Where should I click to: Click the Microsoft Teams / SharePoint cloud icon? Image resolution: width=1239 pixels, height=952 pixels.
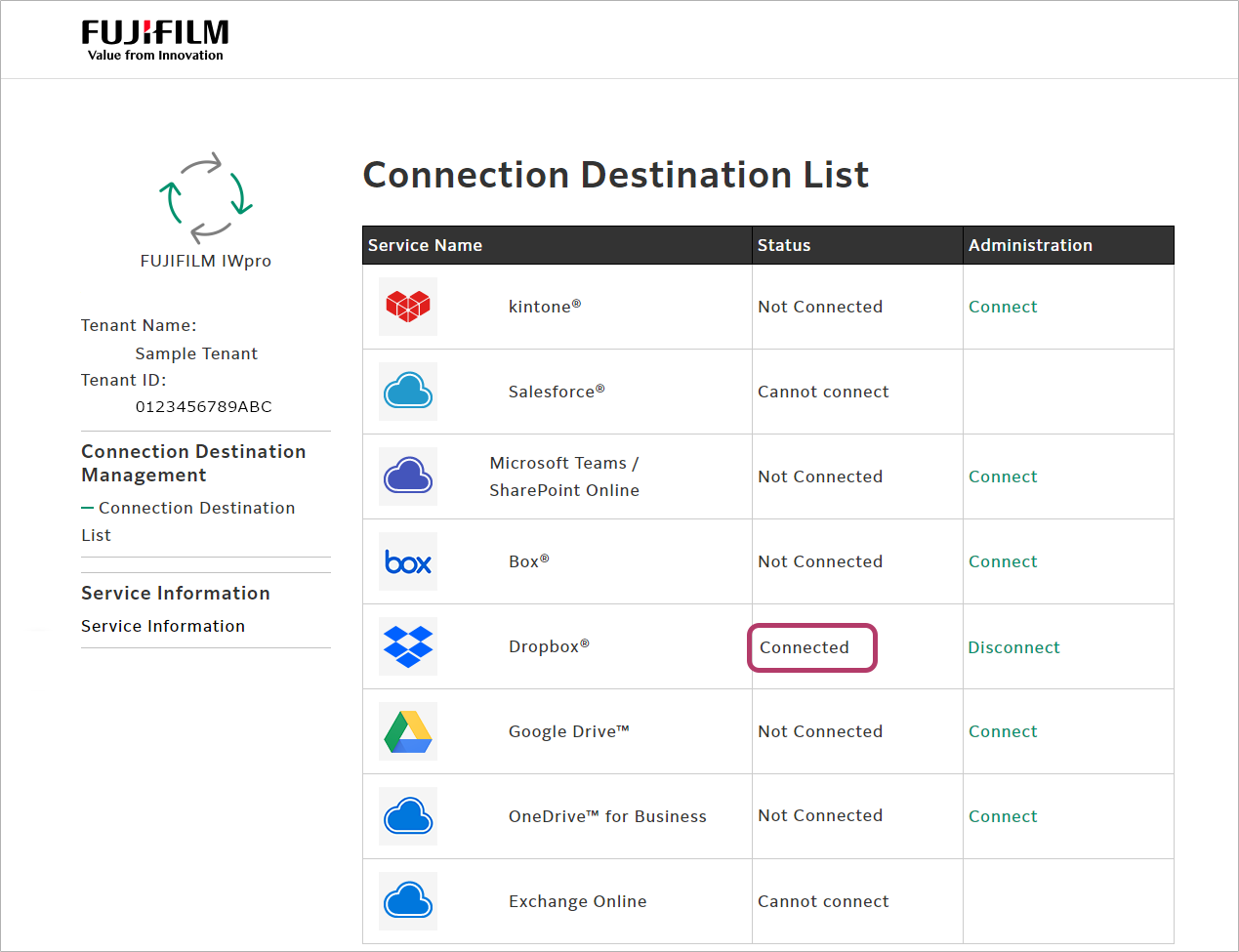point(408,476)
